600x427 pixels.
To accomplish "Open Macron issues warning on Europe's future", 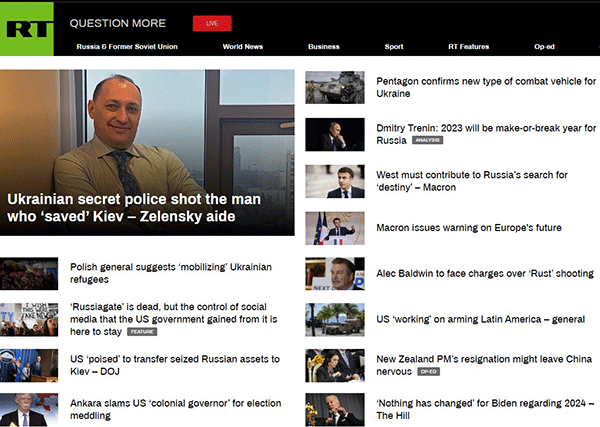I will point(469,228).
